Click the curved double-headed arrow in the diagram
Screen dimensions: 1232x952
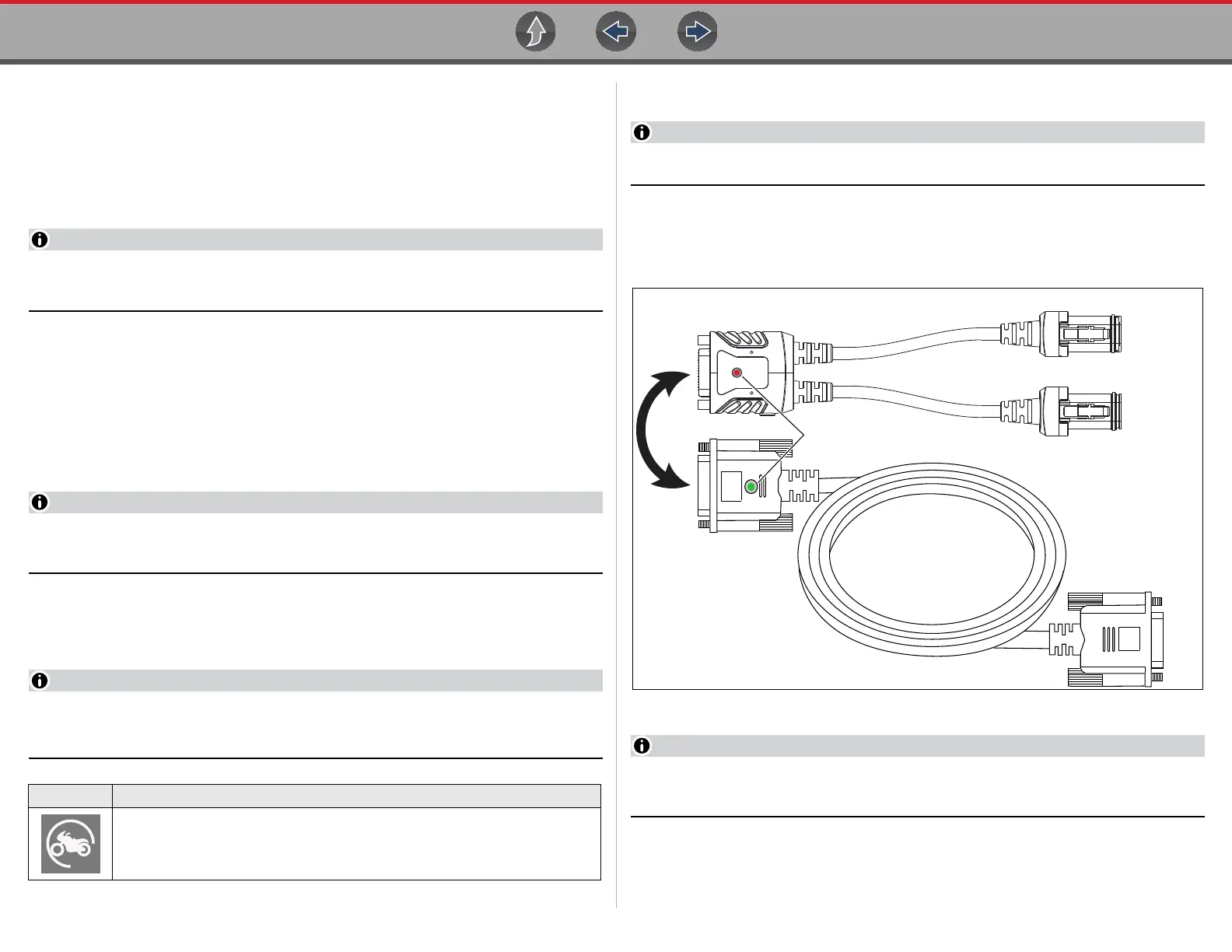663,430
